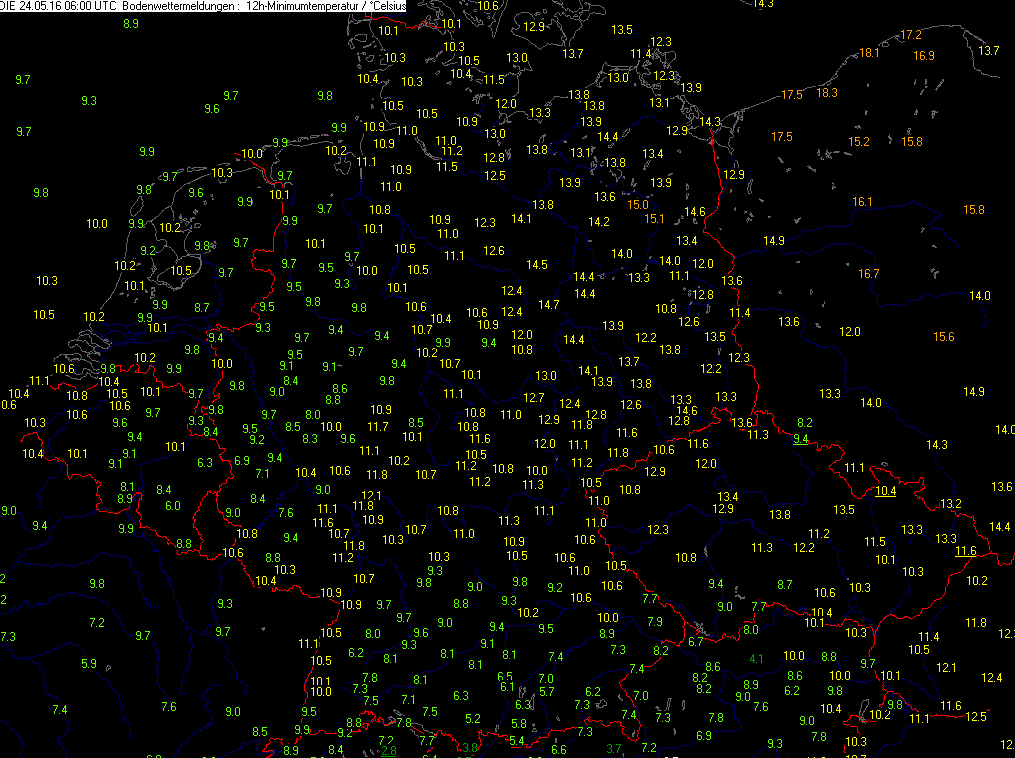Screen dimensions: 1015x758
Task: Select the orange 18.3 temperature reading
Action: point(827,93)
